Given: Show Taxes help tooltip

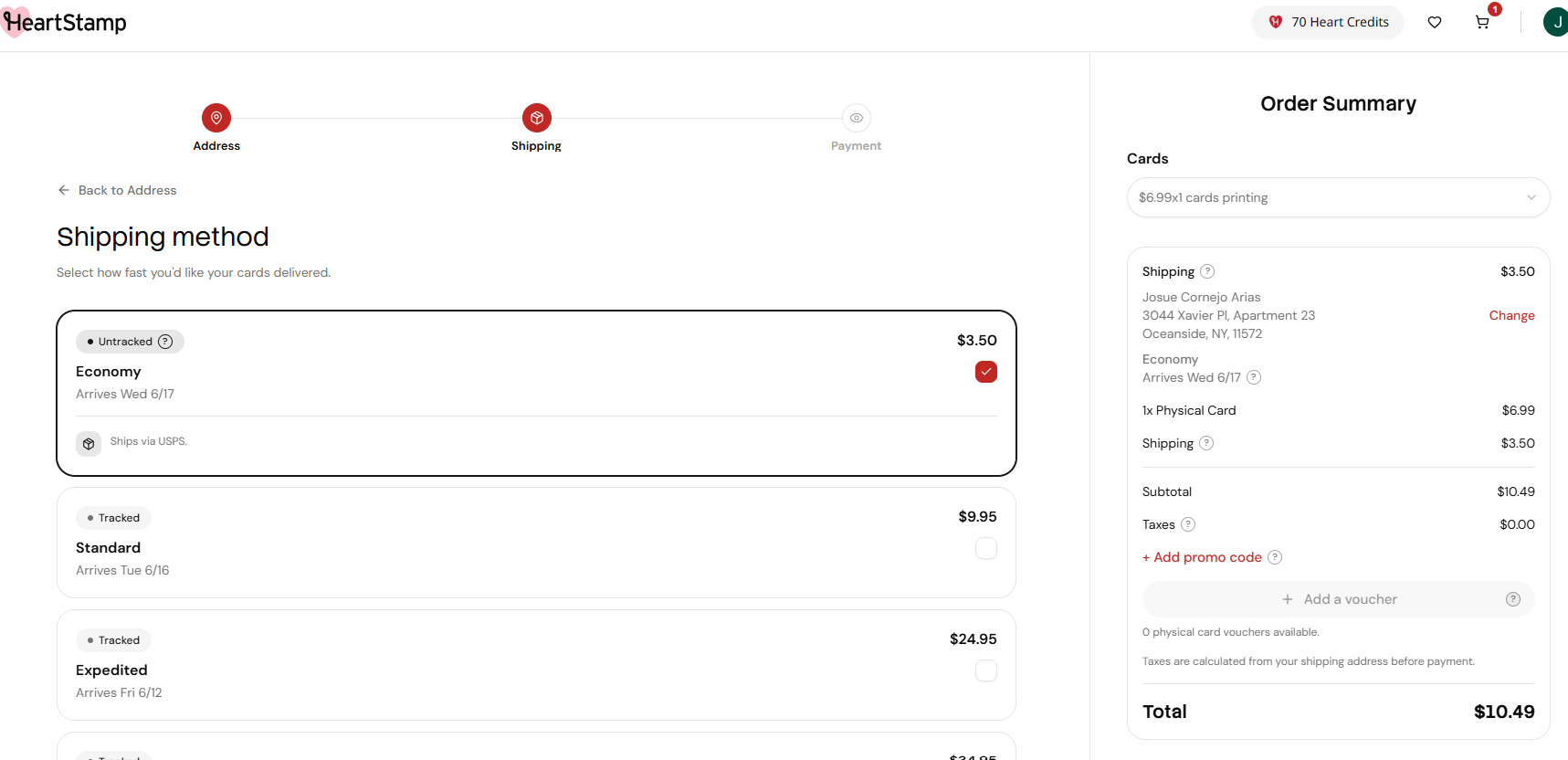Looking at the screenshot, I should (x=1188, y=524).
